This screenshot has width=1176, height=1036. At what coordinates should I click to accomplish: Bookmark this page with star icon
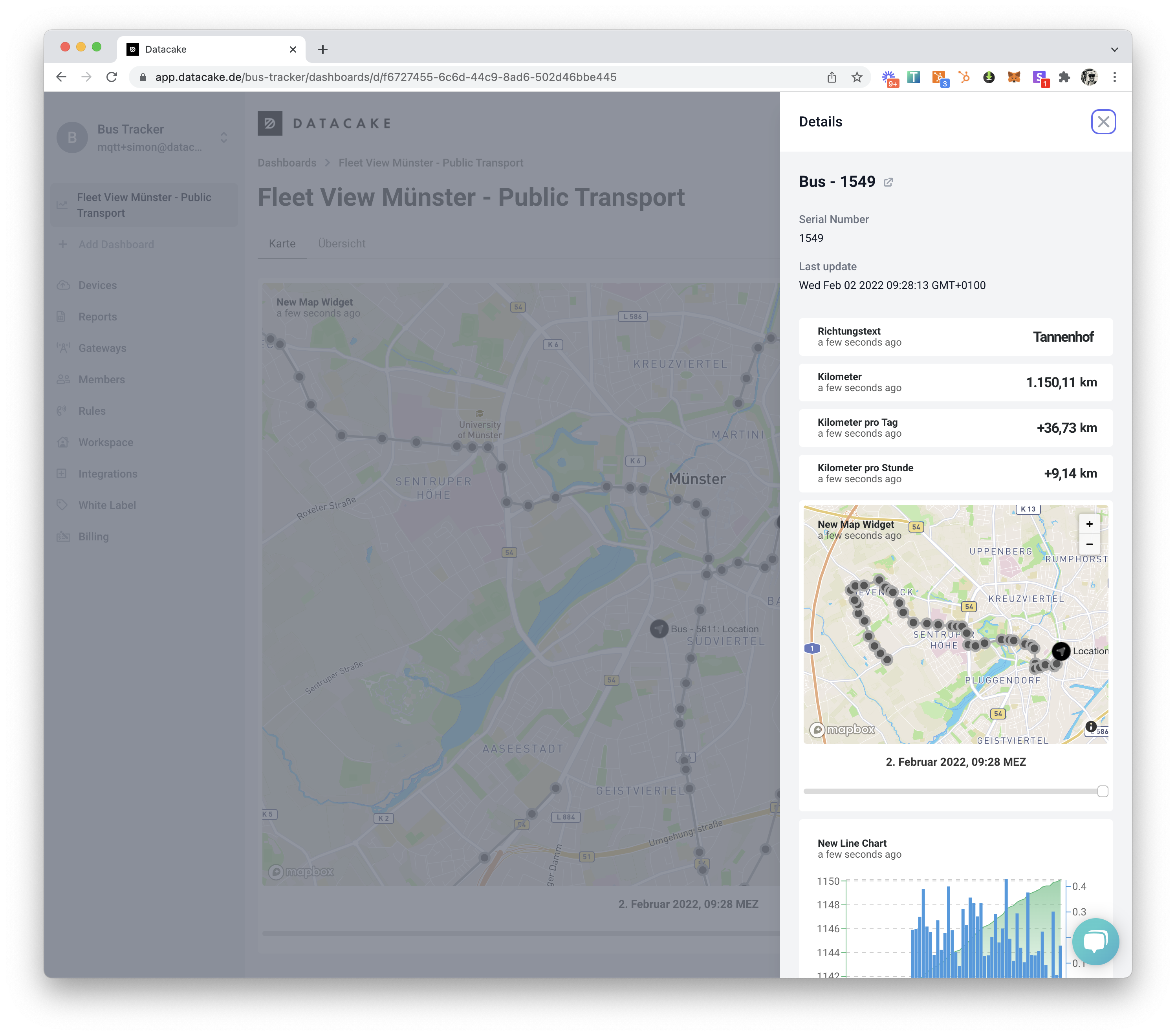pos(857,77)
